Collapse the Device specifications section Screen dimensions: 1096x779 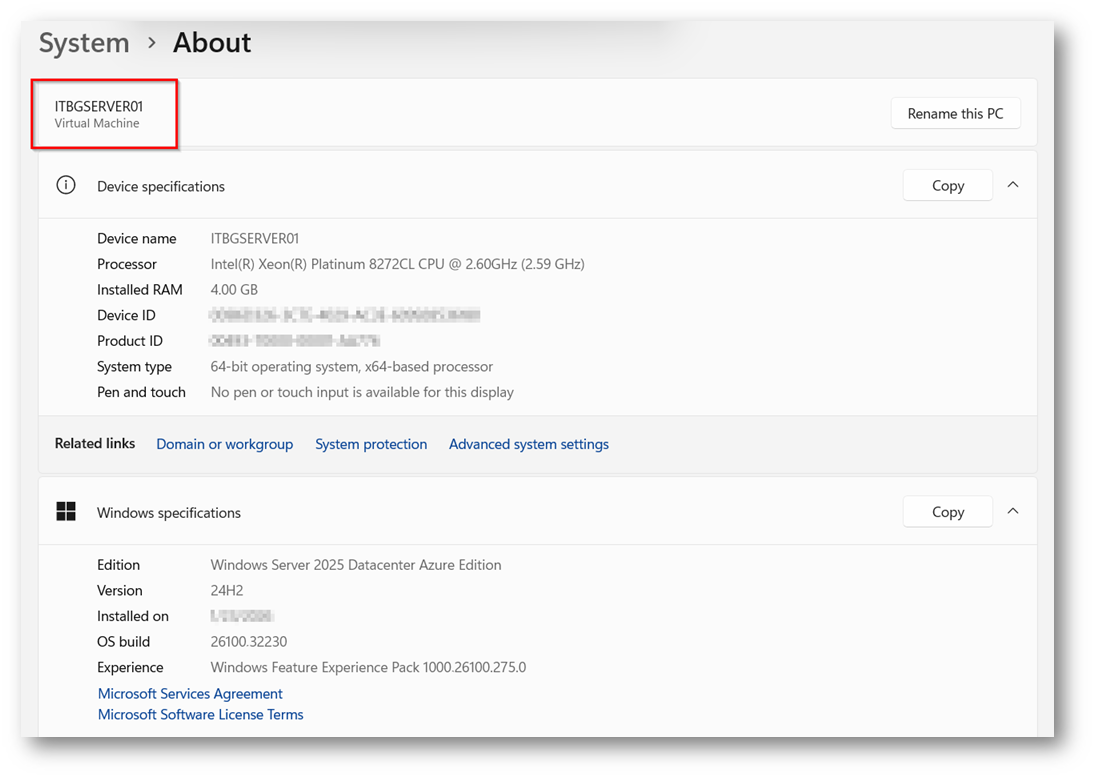point(1013,185)
